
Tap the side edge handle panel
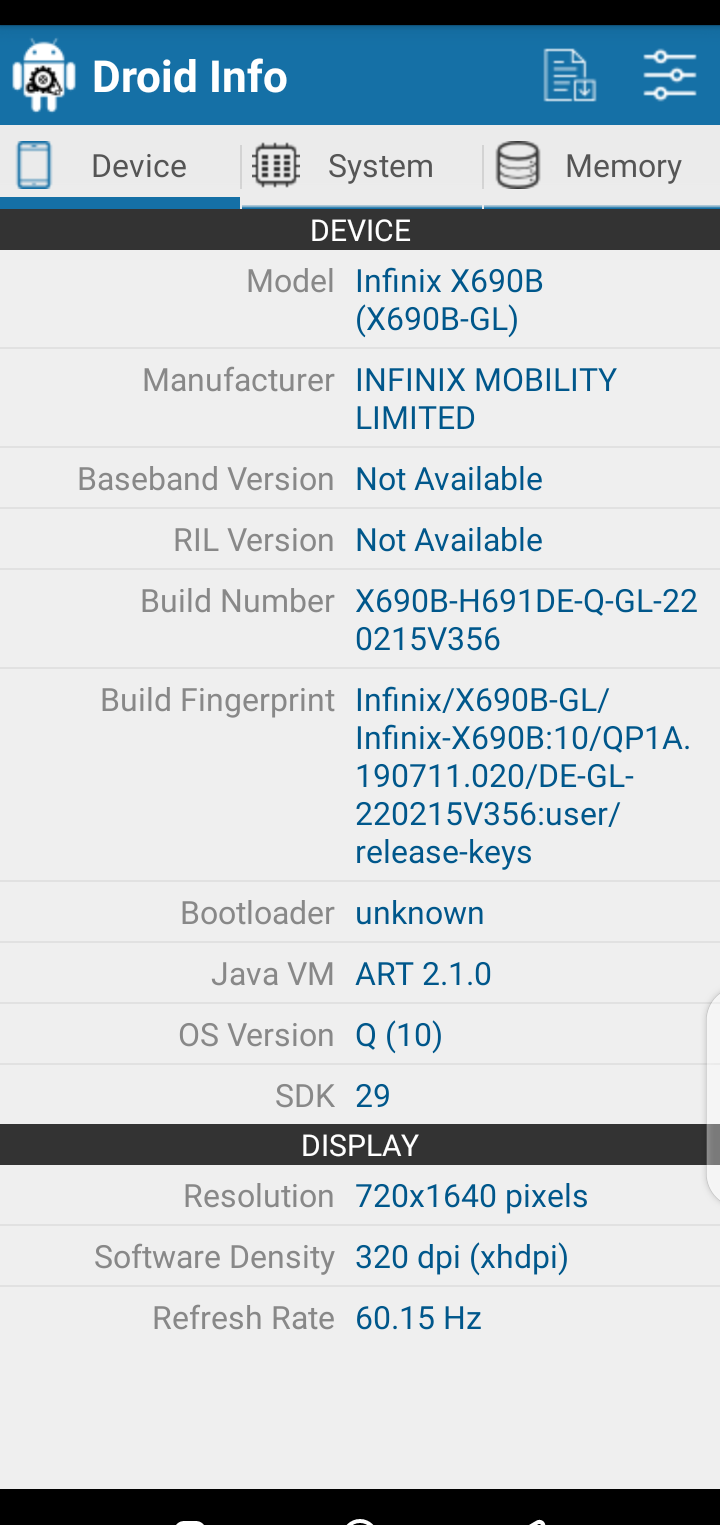[713, 1096]
